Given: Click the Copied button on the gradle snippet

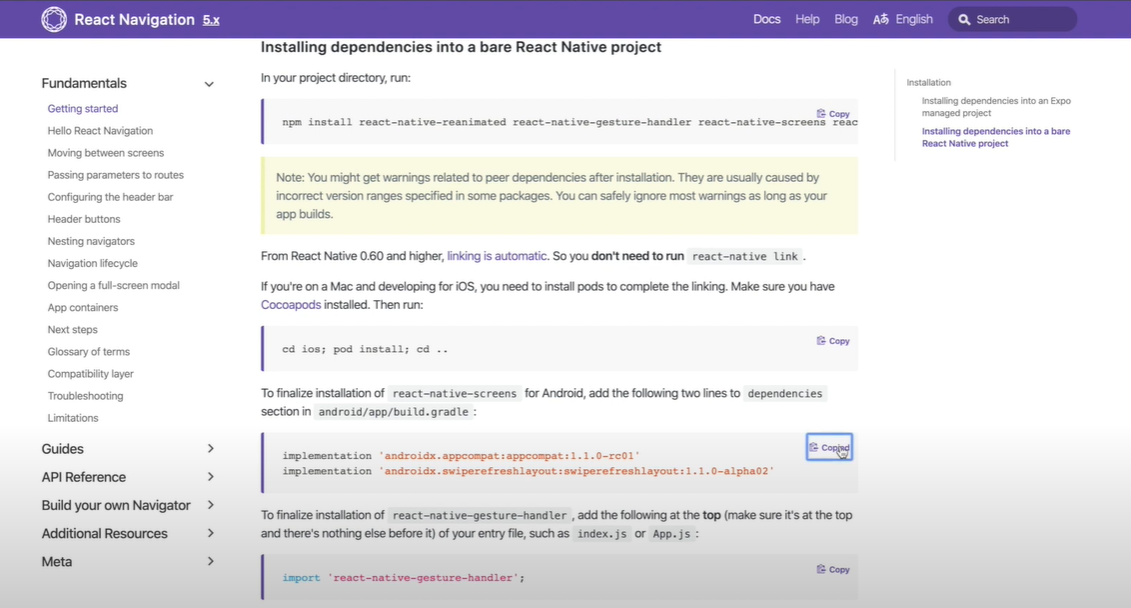Looking at the screenshot, I should [x=829, y=447].
